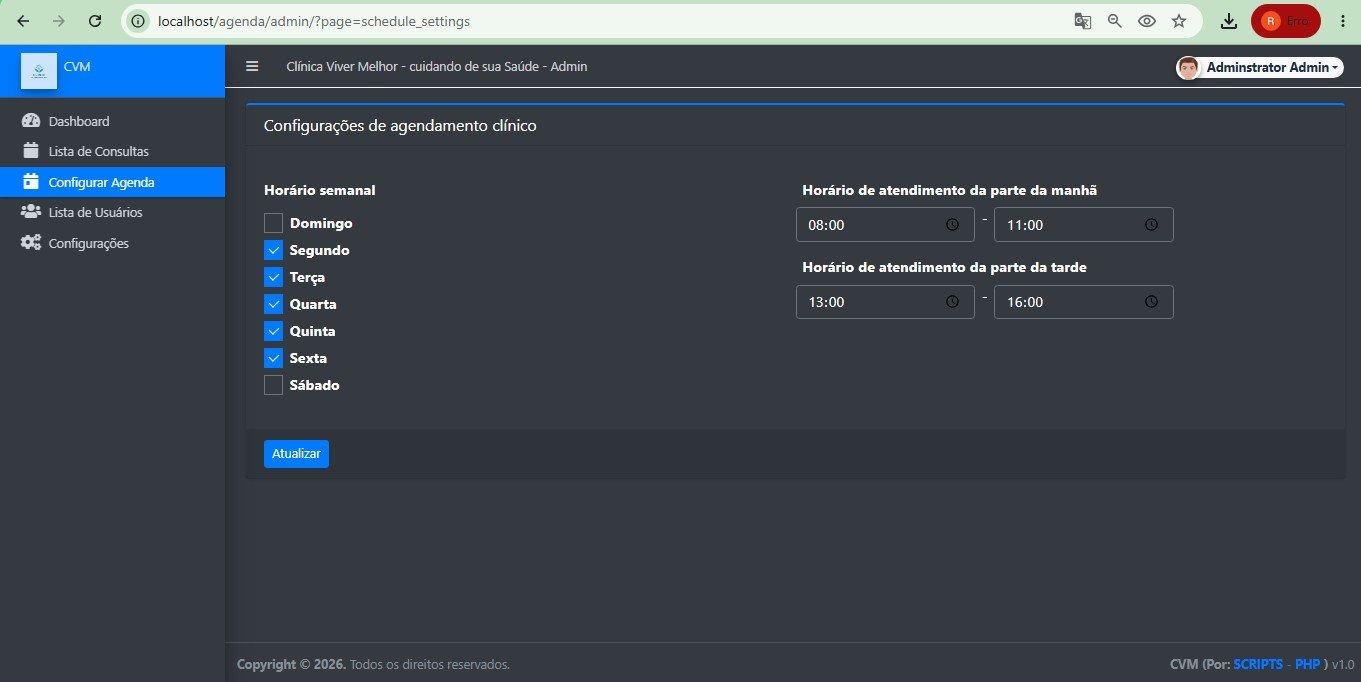Uncheck the Segundo checkbox
Screen dimensions: 1361x682
pos(273,250)
